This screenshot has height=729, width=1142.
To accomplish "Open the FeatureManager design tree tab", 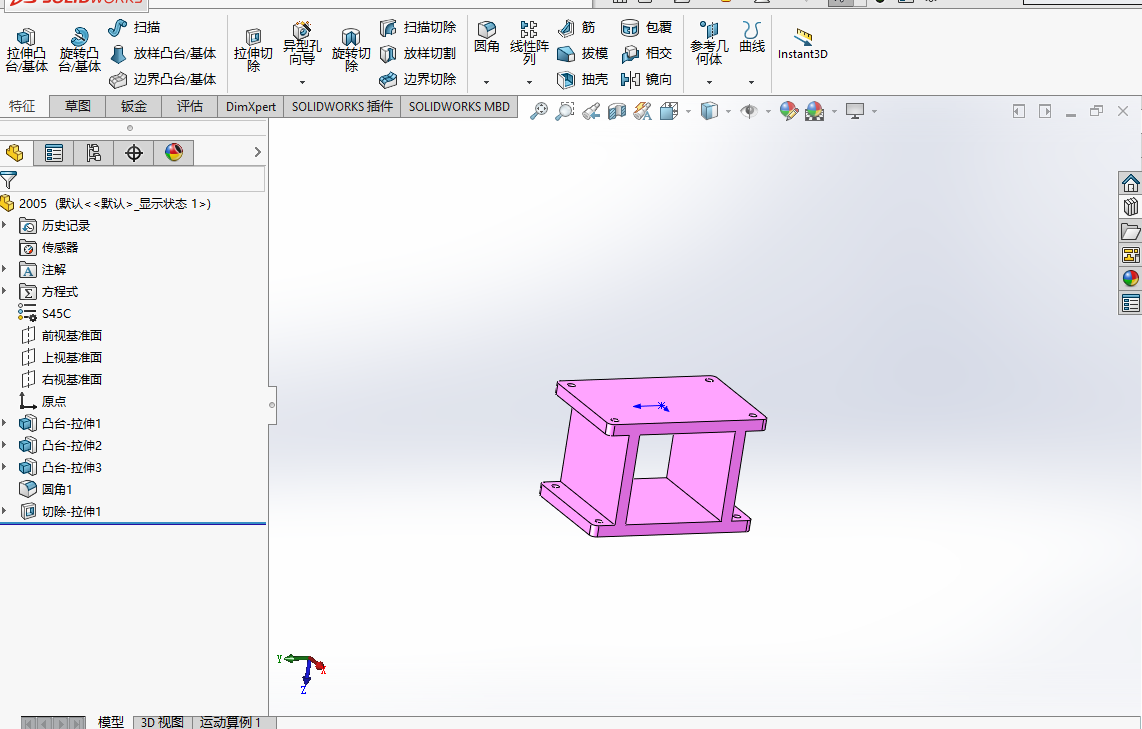I will click(x=15, y=153).
